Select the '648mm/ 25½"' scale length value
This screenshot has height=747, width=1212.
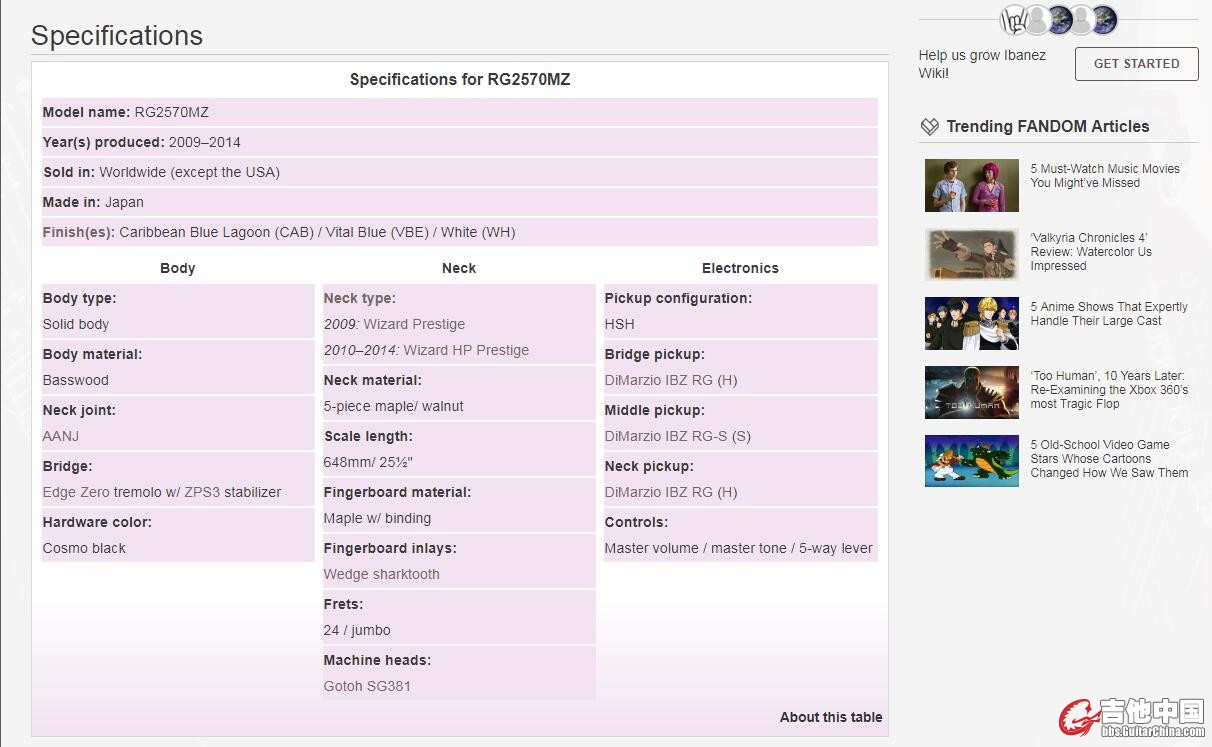[369, 462]
